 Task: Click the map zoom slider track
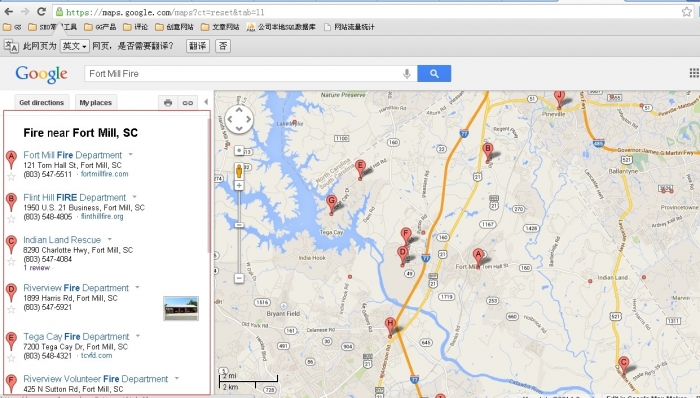(239, 232)
